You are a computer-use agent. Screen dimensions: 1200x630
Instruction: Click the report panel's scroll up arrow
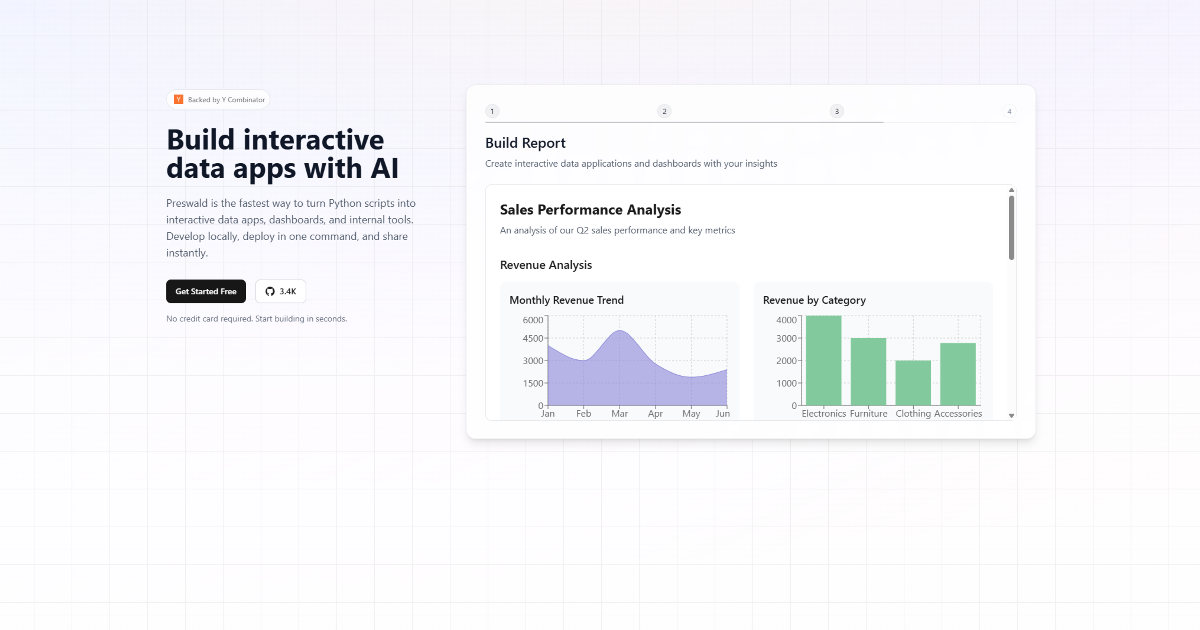click(x=1011, y=190)
